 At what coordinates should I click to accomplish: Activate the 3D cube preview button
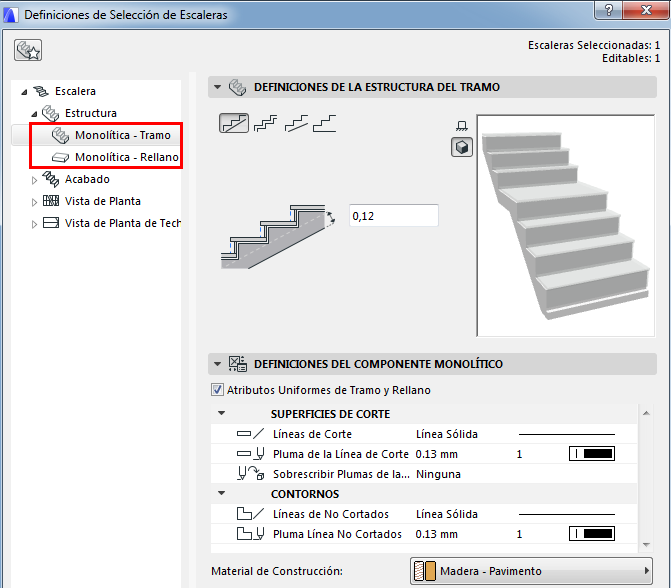tap(462, 147)
